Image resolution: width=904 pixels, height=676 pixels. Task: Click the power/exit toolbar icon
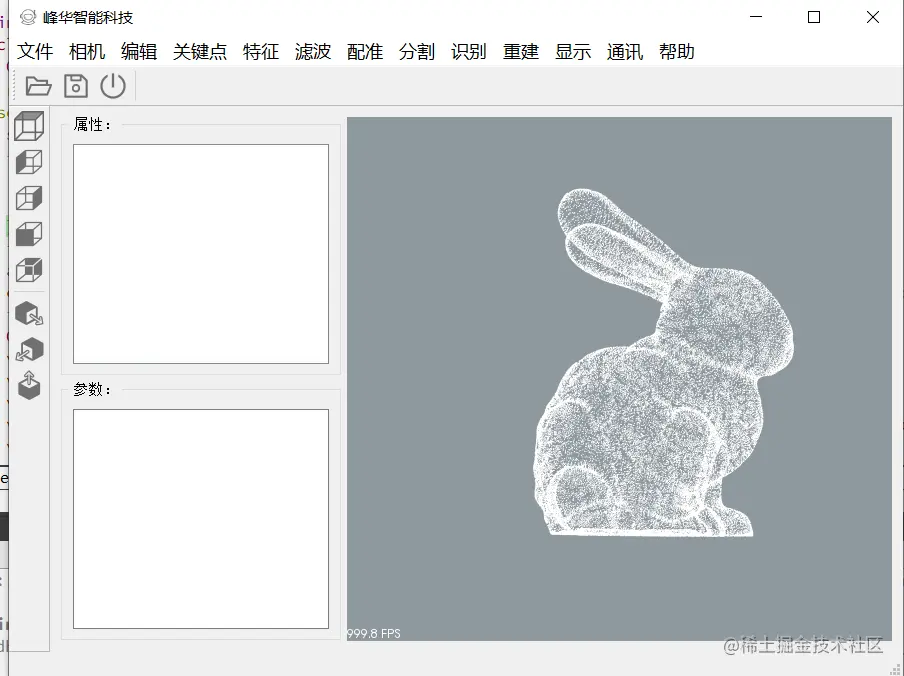(x=112, y=86)
